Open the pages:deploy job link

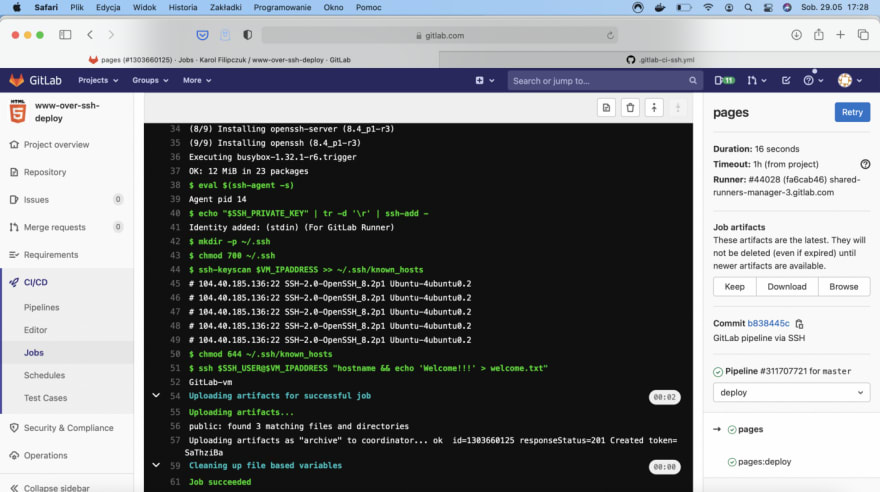[764, 462]
